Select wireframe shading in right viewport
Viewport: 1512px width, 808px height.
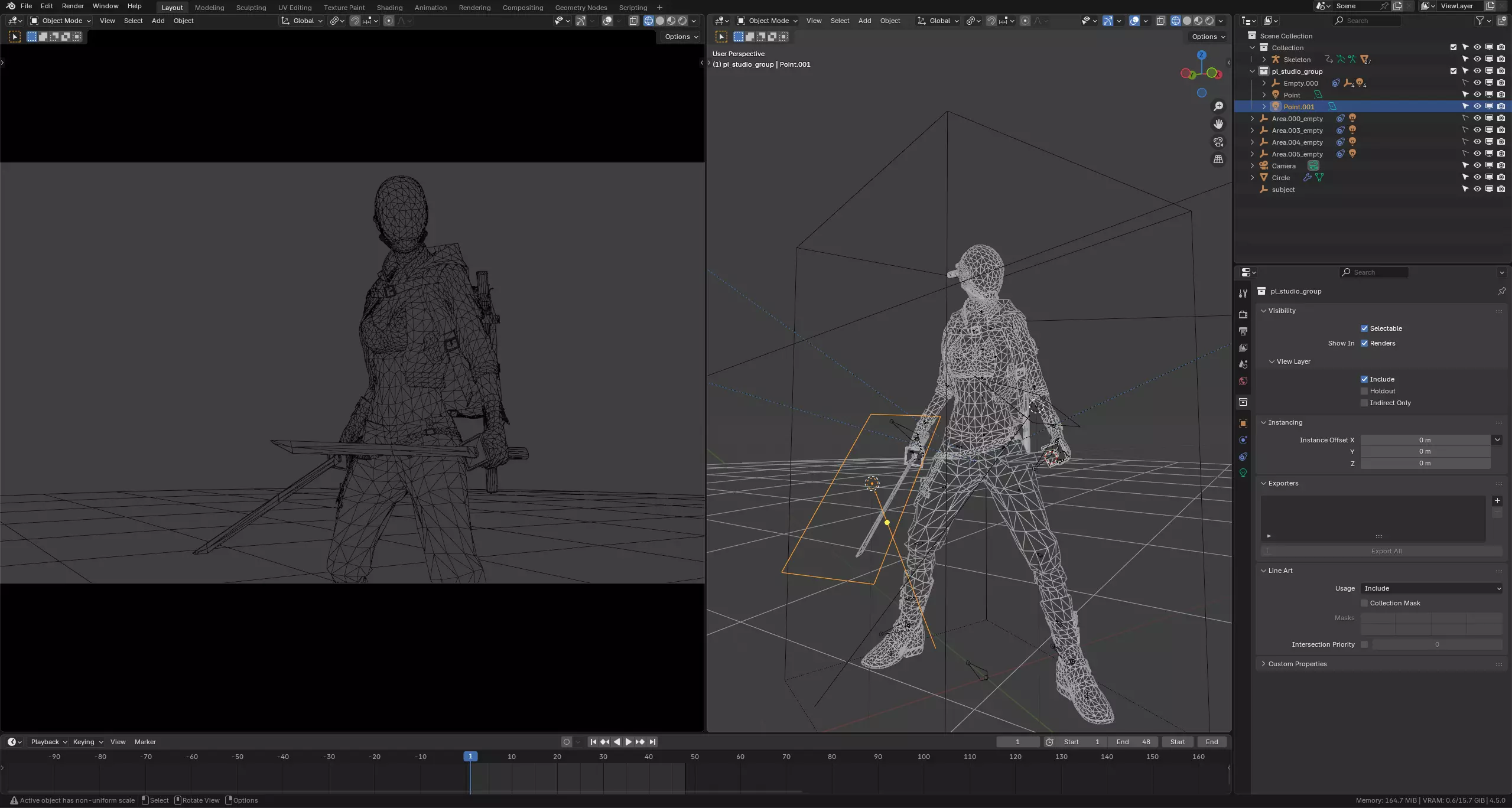point(1176,21)
